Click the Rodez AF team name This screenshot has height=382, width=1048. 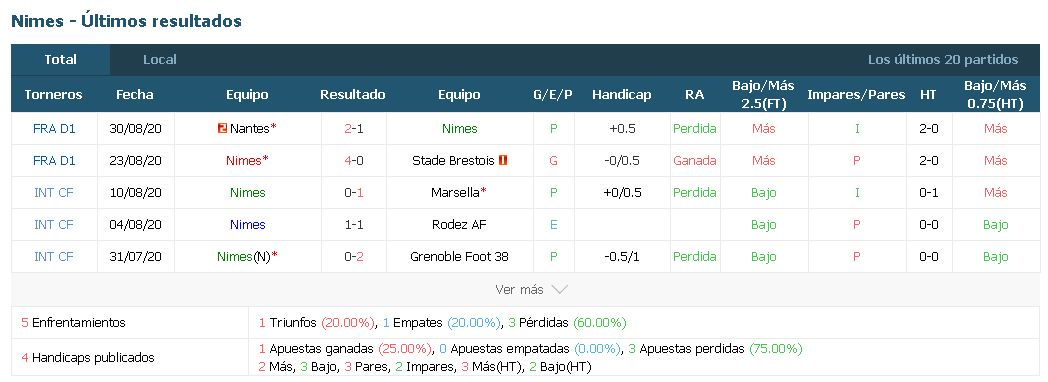pos(459,224)
